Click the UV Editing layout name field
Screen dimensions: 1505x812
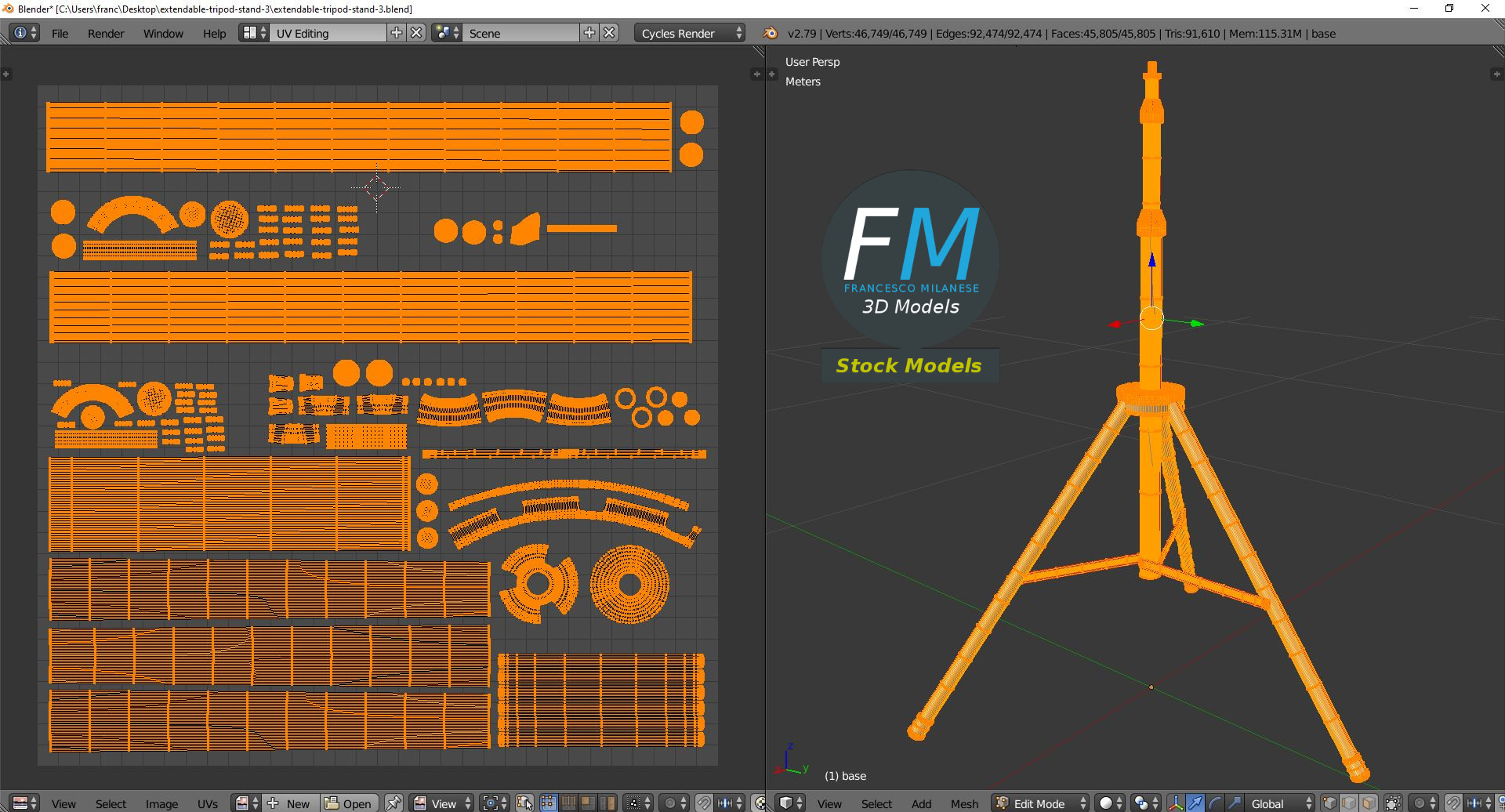(328, 33)
